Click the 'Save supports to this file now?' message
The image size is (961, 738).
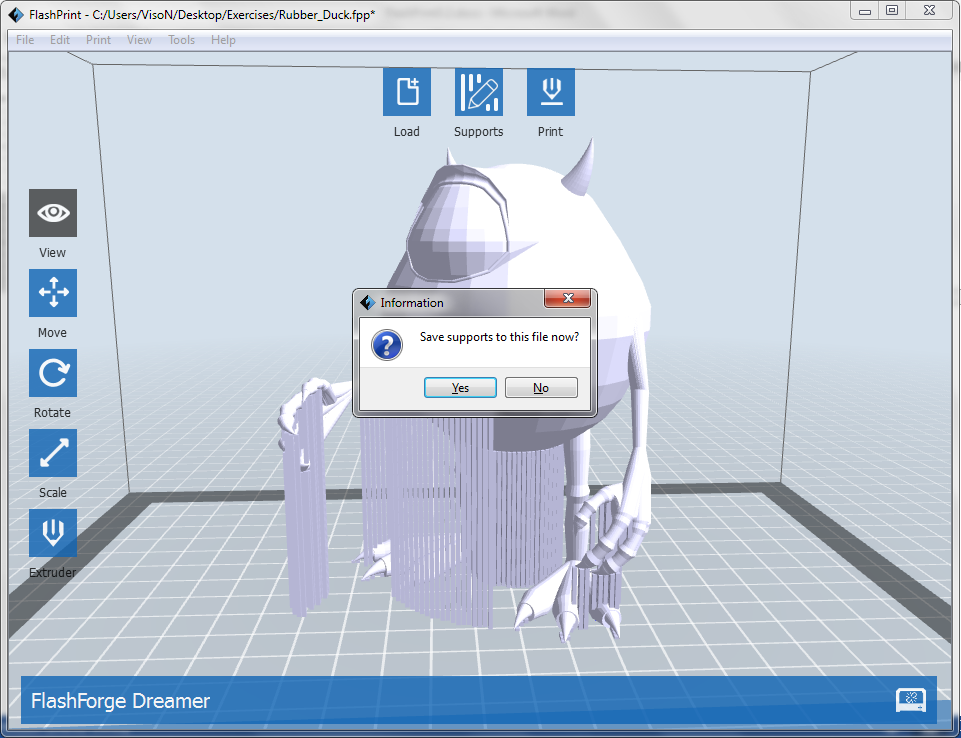pyautogui.click(x=499, y=337)
